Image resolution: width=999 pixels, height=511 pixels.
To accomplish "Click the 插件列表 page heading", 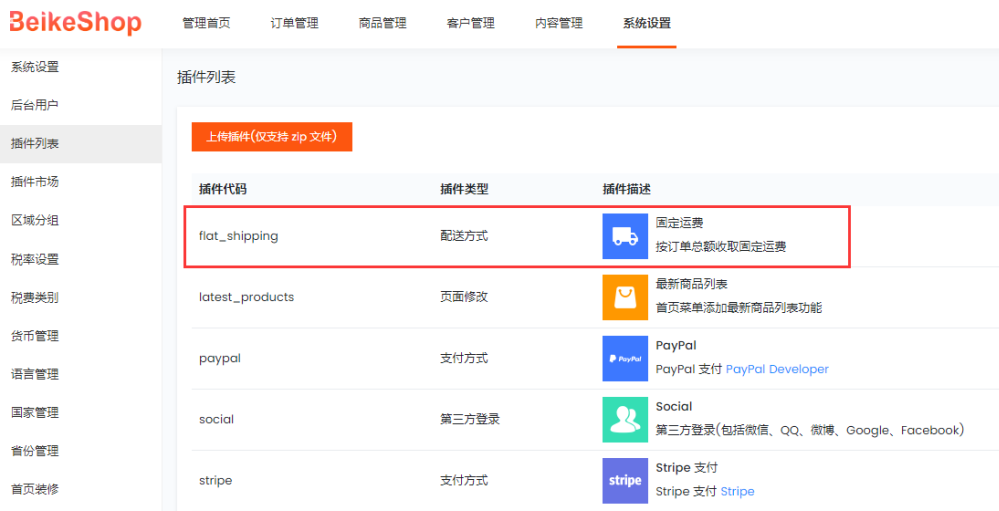I will tap(206, 78).
